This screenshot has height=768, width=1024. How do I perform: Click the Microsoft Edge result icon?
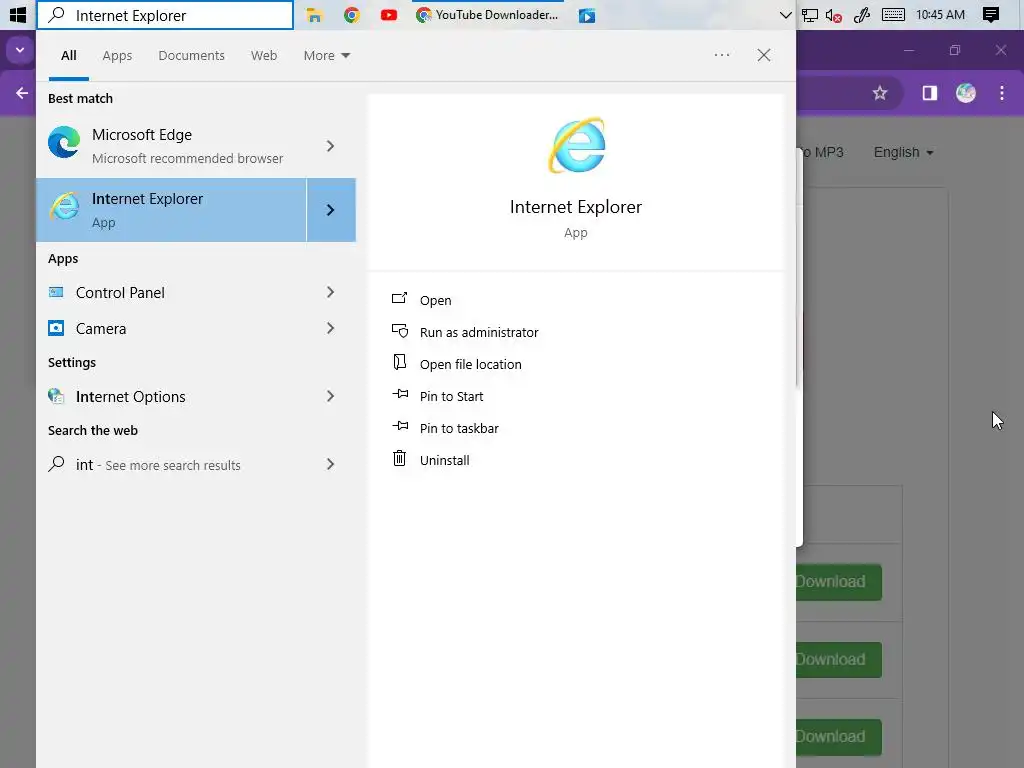click(64, 142)
